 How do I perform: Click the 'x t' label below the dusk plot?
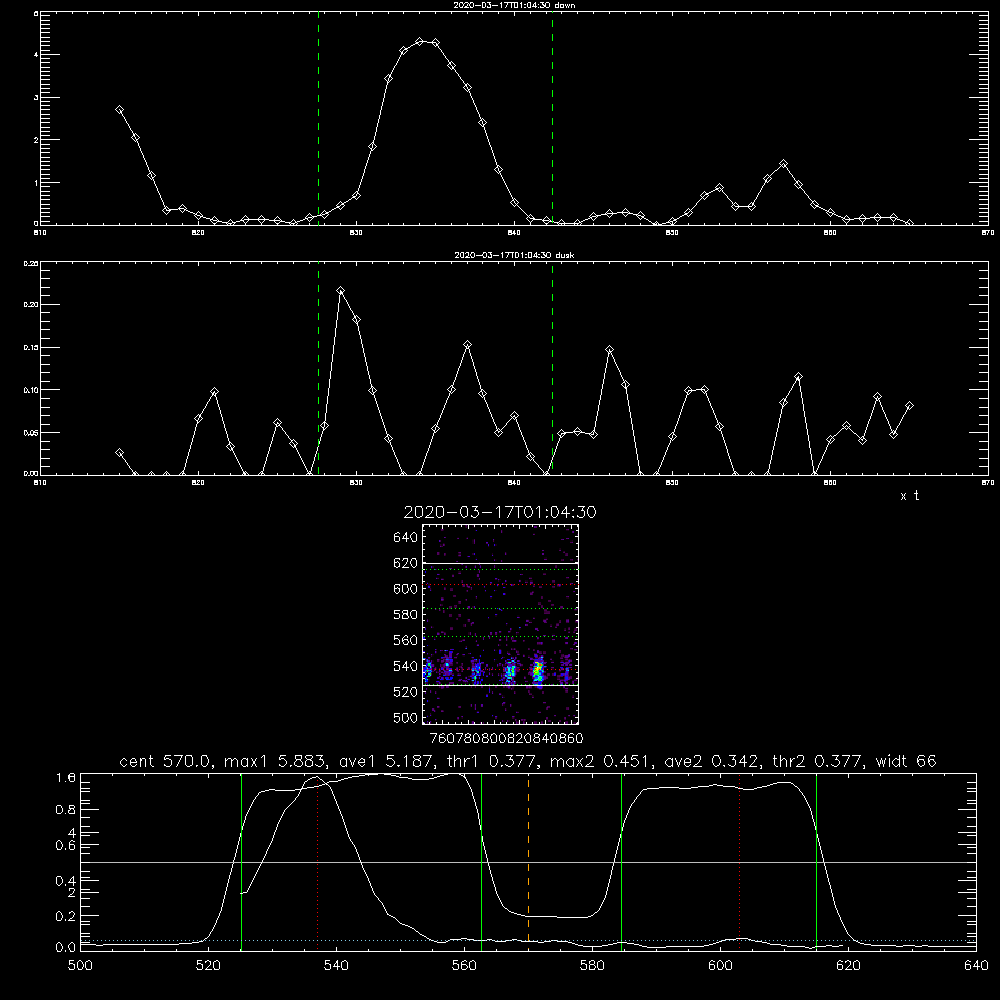[909, 496]
